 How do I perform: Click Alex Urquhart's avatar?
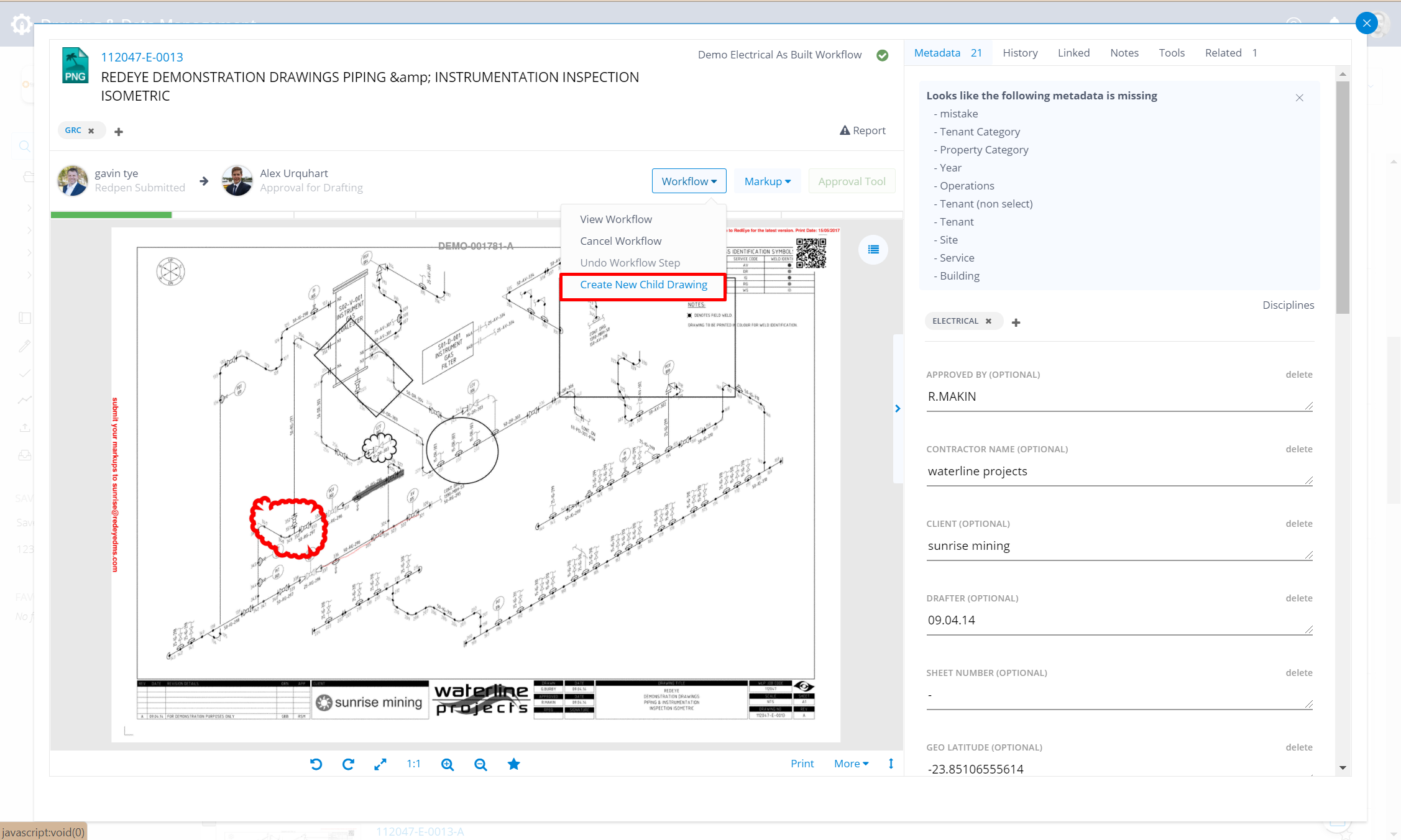click(x=237, y=181)
